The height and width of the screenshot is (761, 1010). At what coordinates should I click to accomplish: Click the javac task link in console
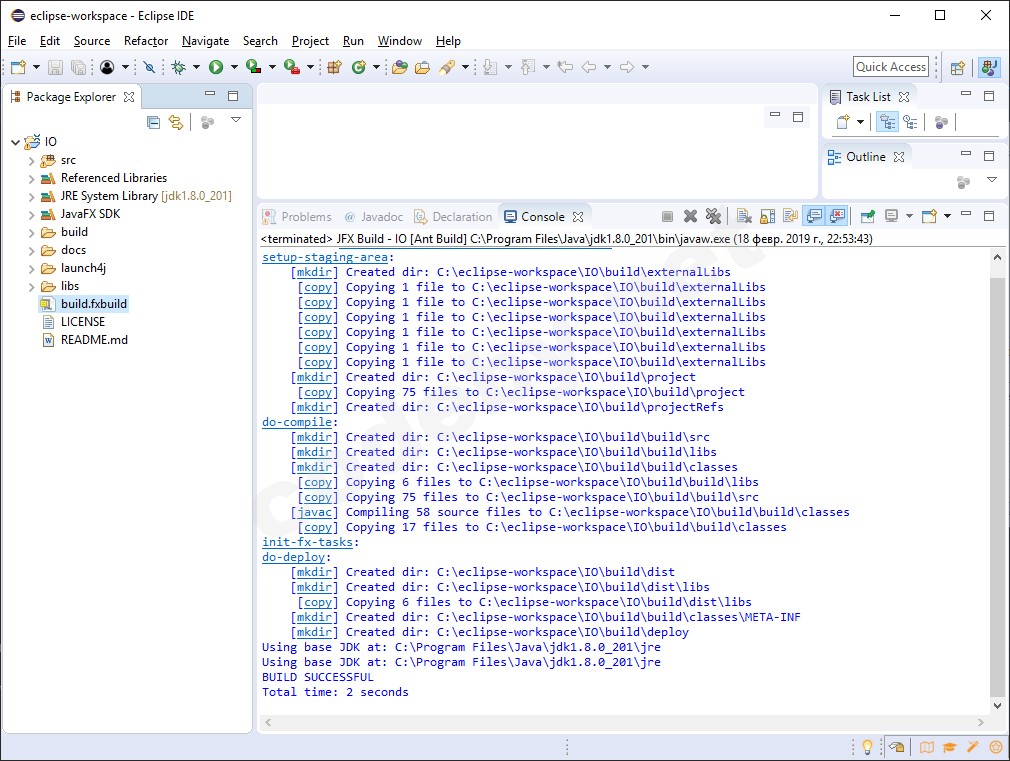click(x=314, y=512)
